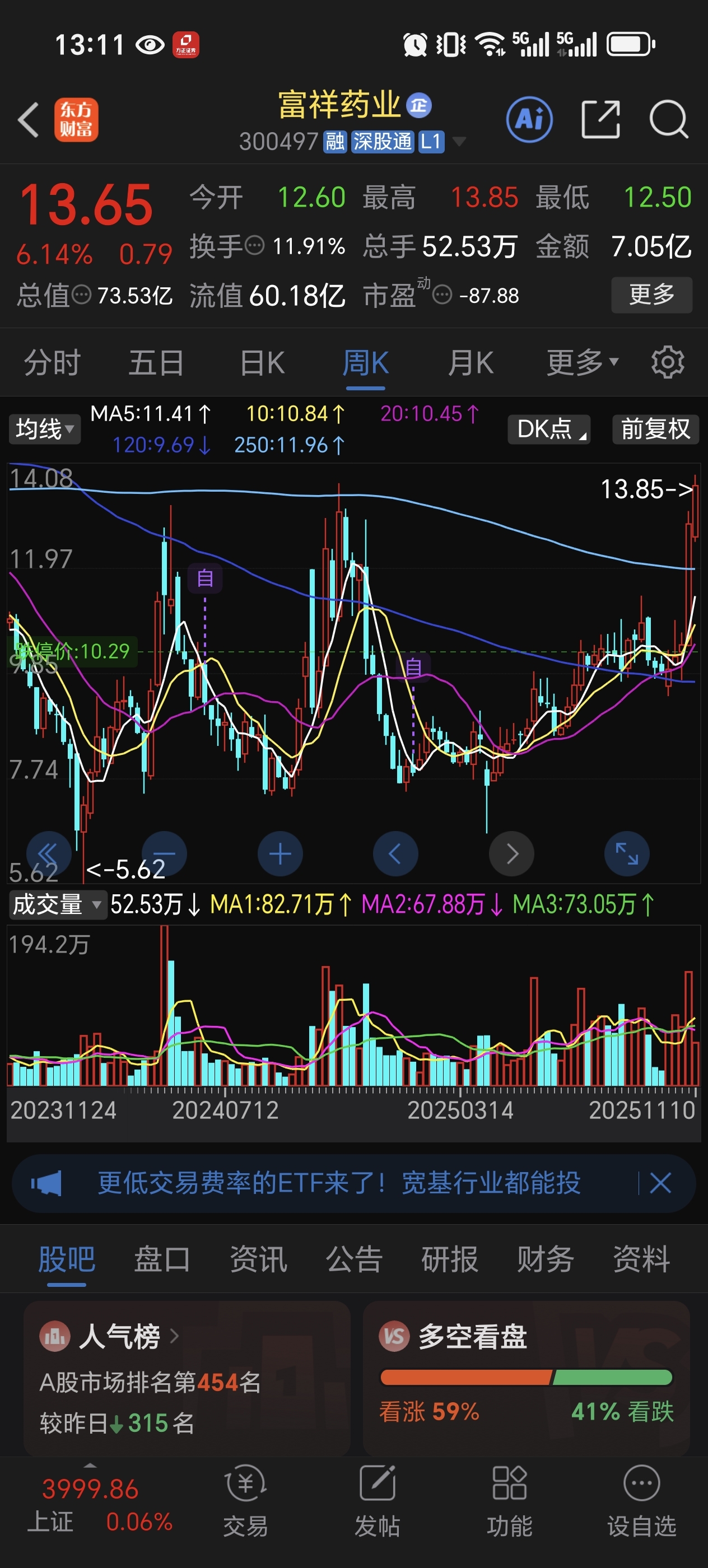Tap MA5:11.41 legend value

[x=150, y=414]
